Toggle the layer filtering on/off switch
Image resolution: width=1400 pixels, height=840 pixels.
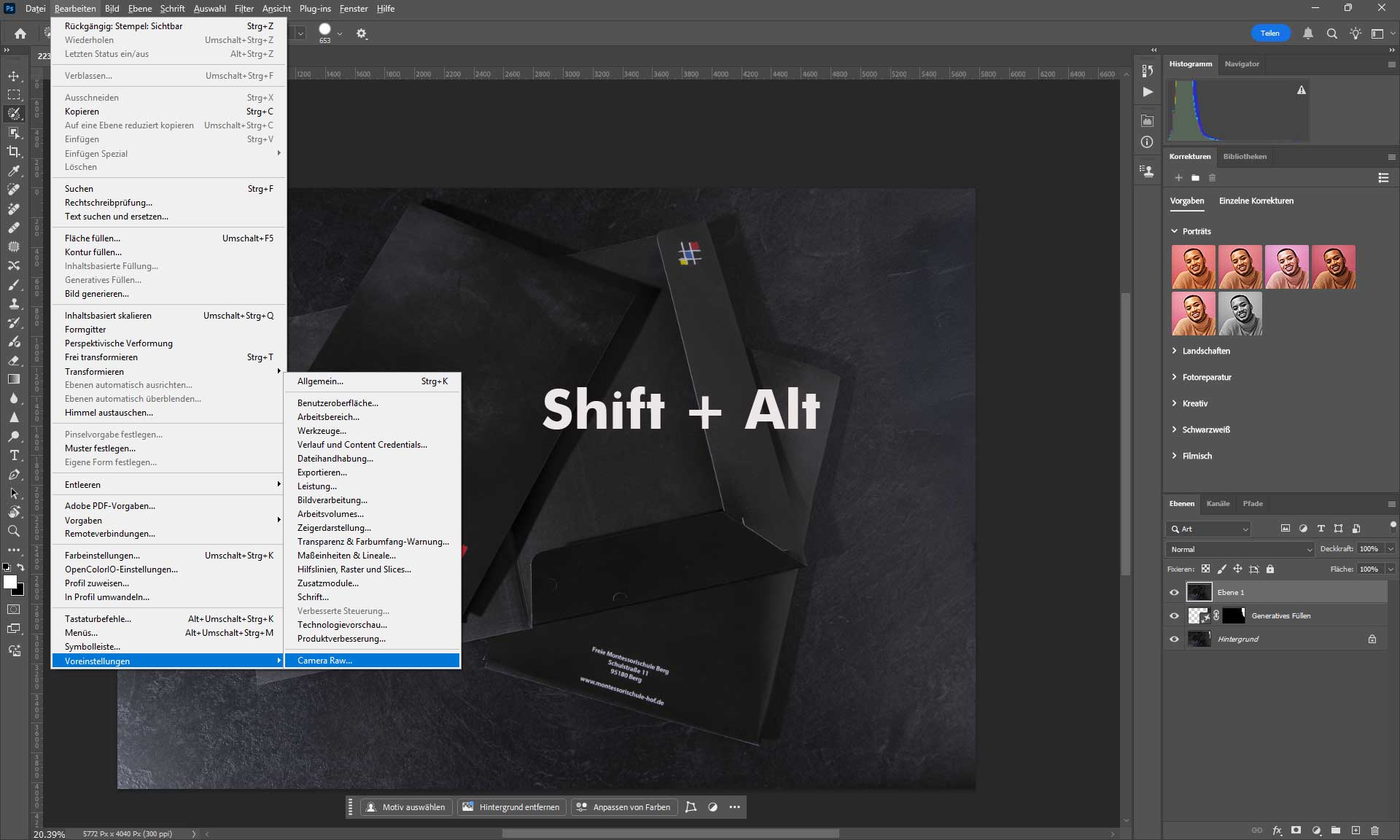(1393, 525)
